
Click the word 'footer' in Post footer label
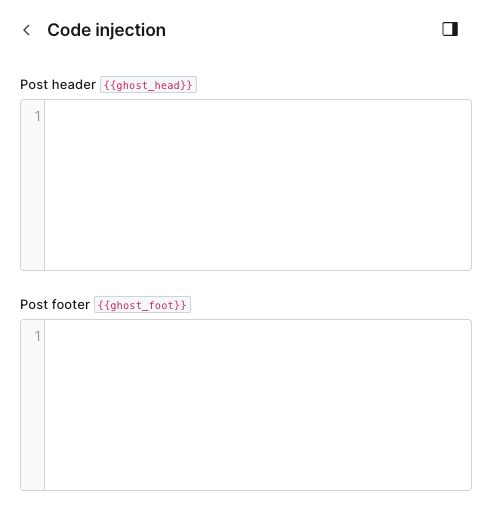[x=71, y=305]
